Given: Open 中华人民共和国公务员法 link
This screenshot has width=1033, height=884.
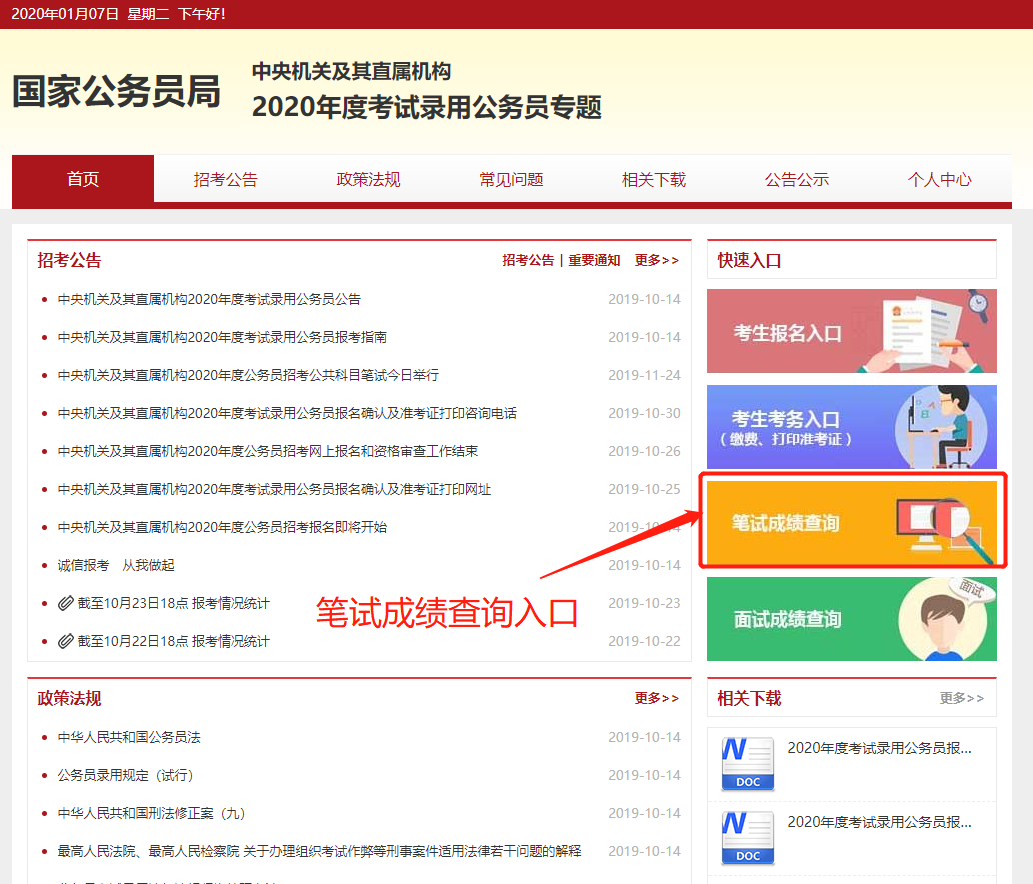Looking at the screenshot, I should [129, 737].
